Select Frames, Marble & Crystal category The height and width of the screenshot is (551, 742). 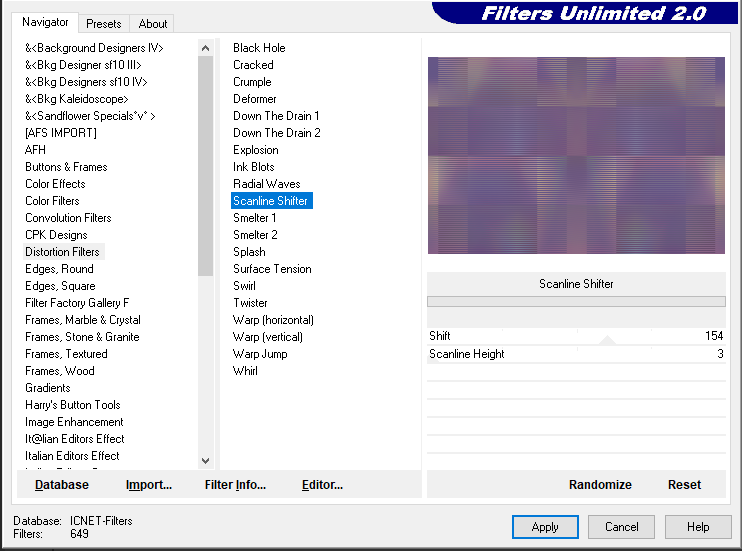pyautogui.click(x=83, y=320)
